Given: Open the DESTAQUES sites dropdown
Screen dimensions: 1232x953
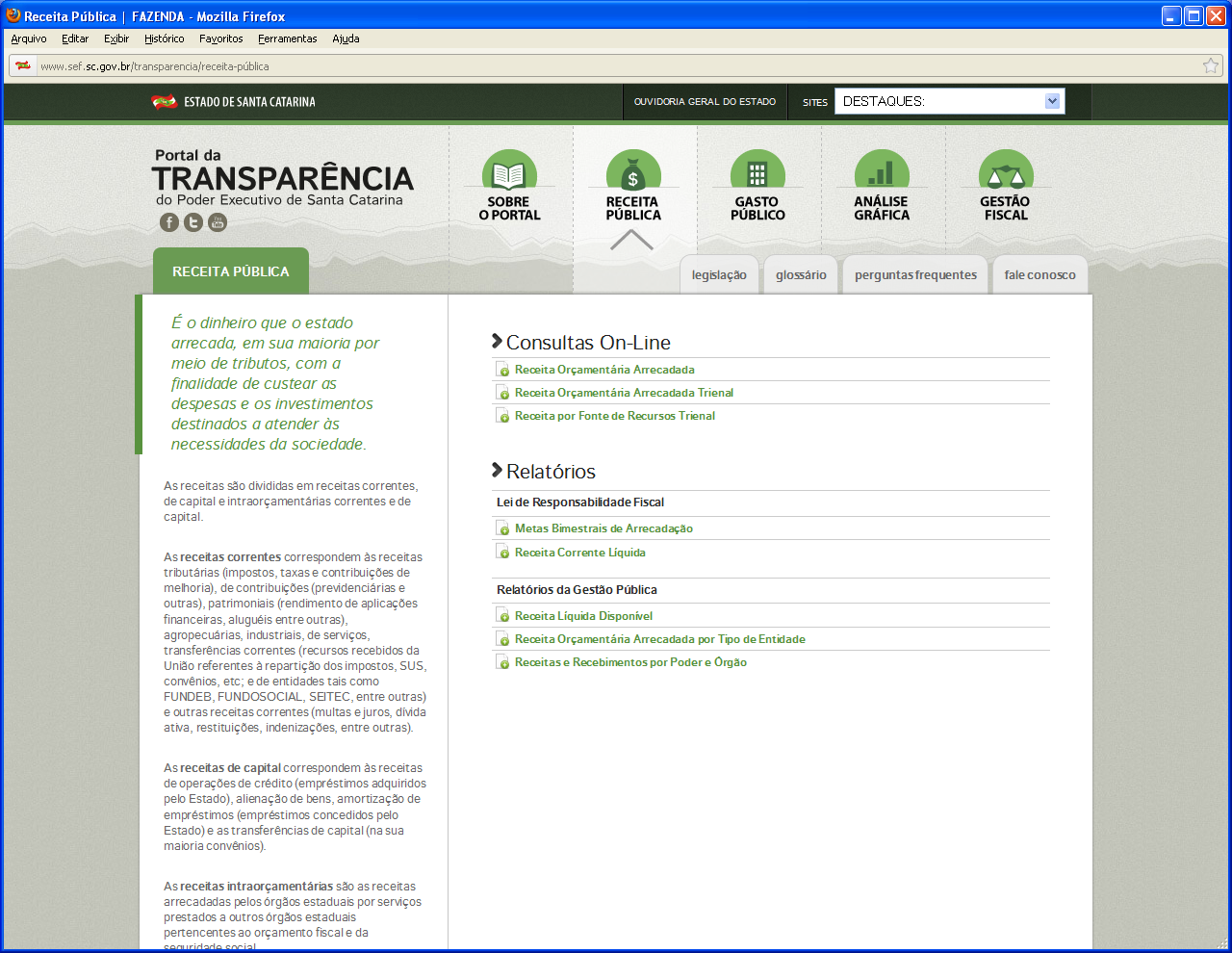Looking at the screenshot, I should (950, 101).
